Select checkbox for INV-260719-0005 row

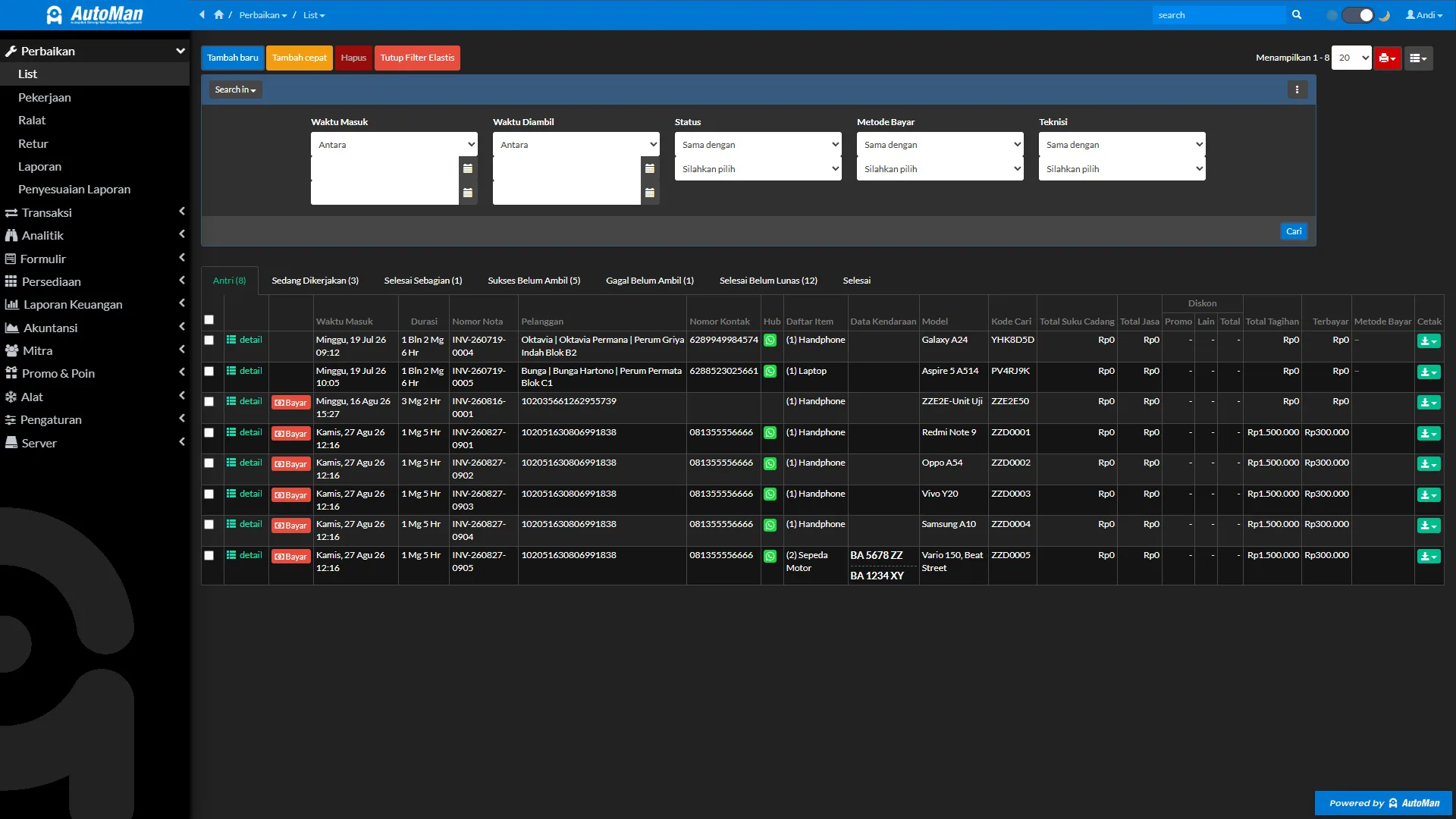pyautogui.click(x=209, y=372)
